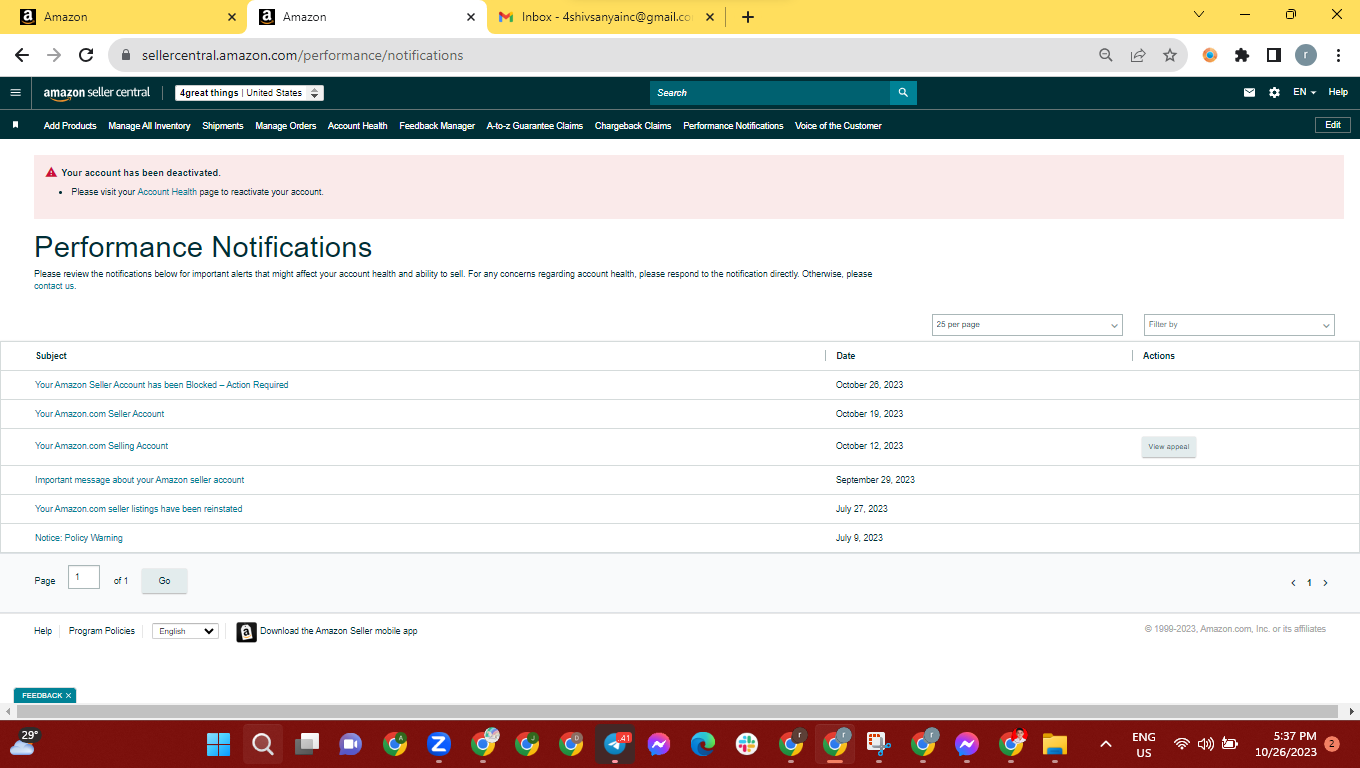Open Chargeback Claims
The height and width of the screenshot is (768, 1360).
pyautogui.click(x=633, y=126)
